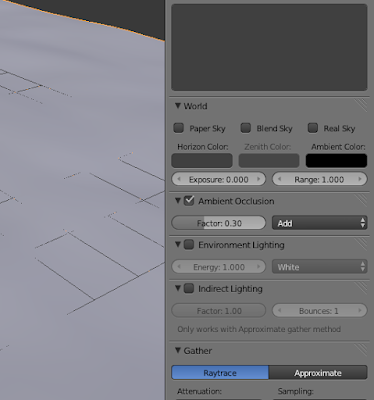Increase Bounces with its right arrow
Viewport: 374px width, 400px height.
tap(360, 311)
